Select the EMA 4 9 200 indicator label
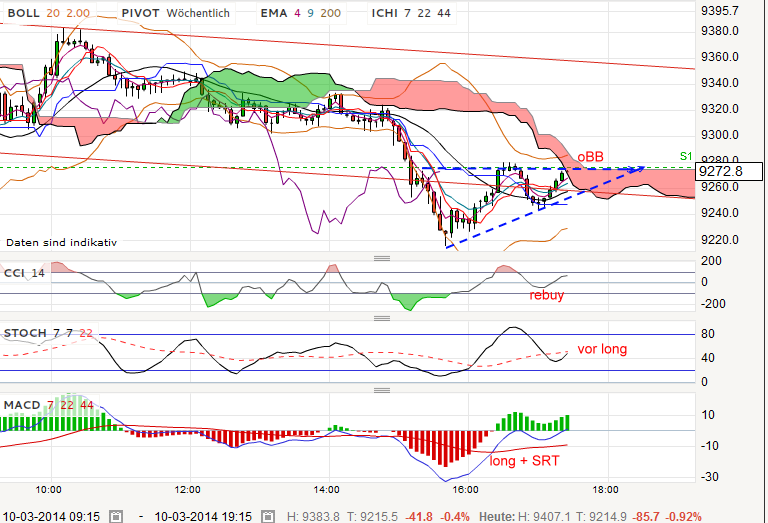768x523 pixels. point(300,13)
